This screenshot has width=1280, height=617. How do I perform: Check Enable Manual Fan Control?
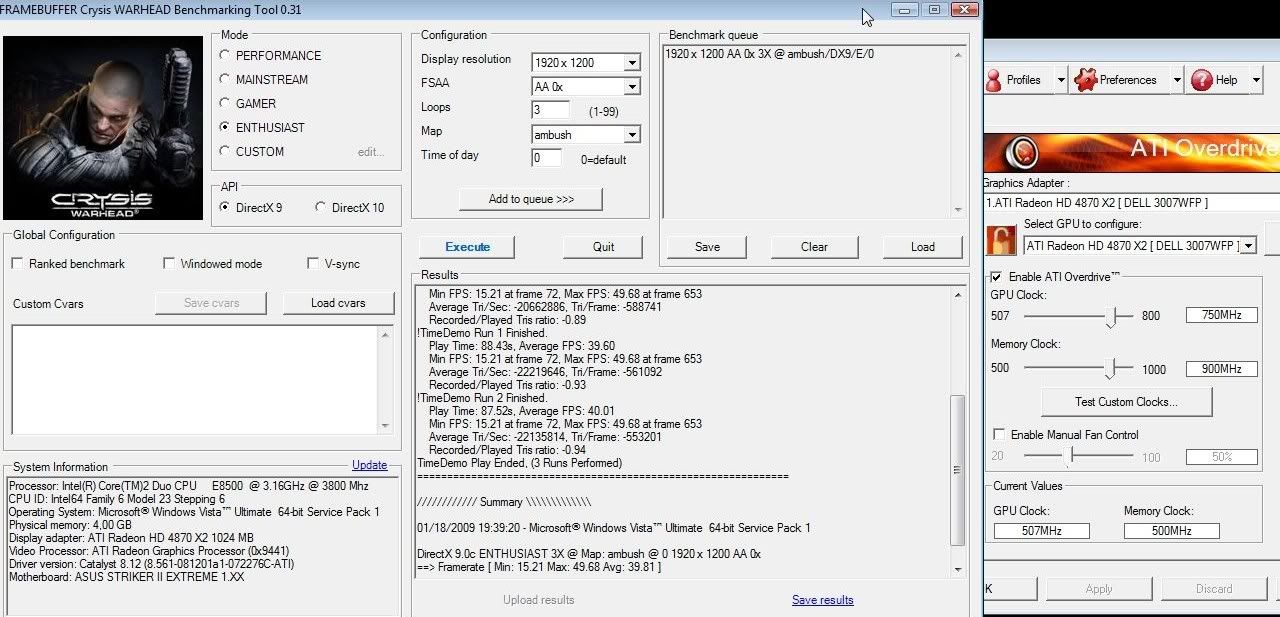click(999, 435)
